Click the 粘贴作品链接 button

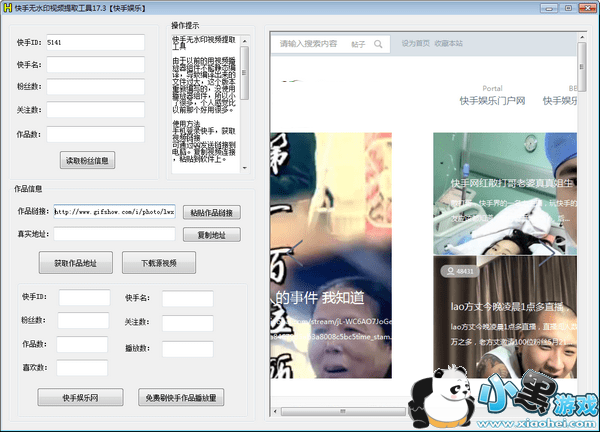pos(212,212)
